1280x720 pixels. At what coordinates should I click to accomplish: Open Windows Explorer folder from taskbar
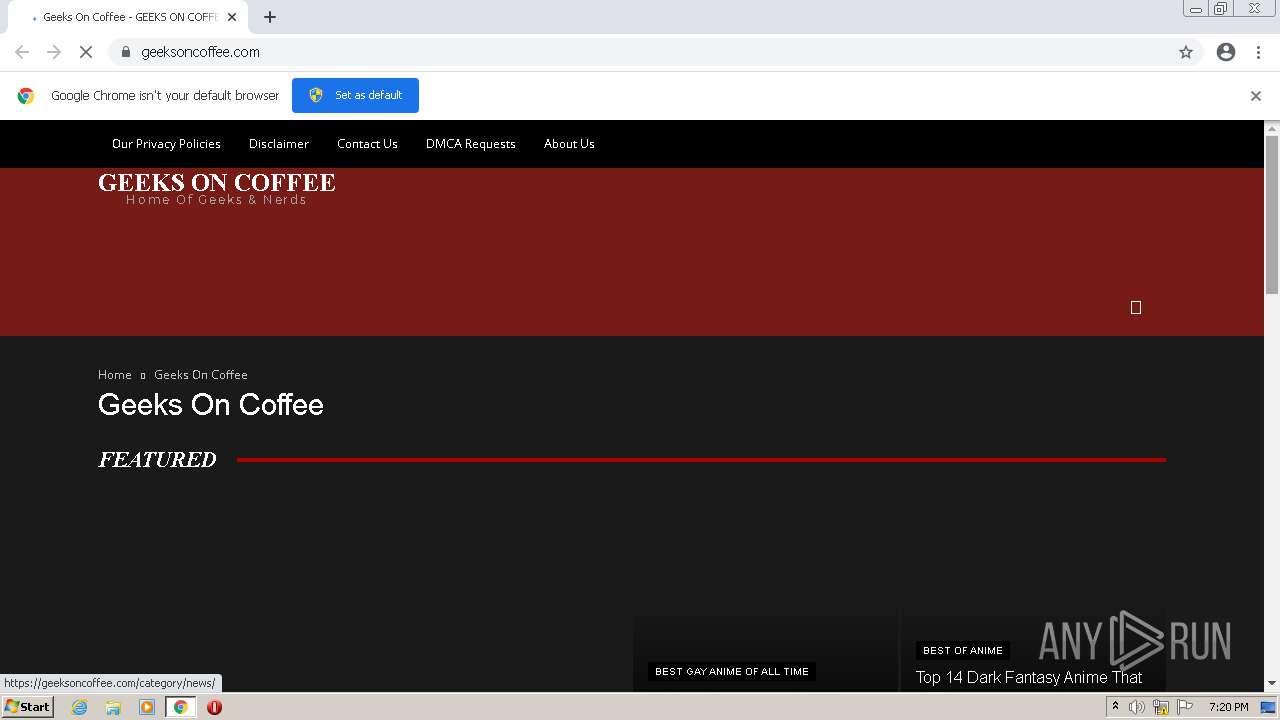click(x=113, y=707)
